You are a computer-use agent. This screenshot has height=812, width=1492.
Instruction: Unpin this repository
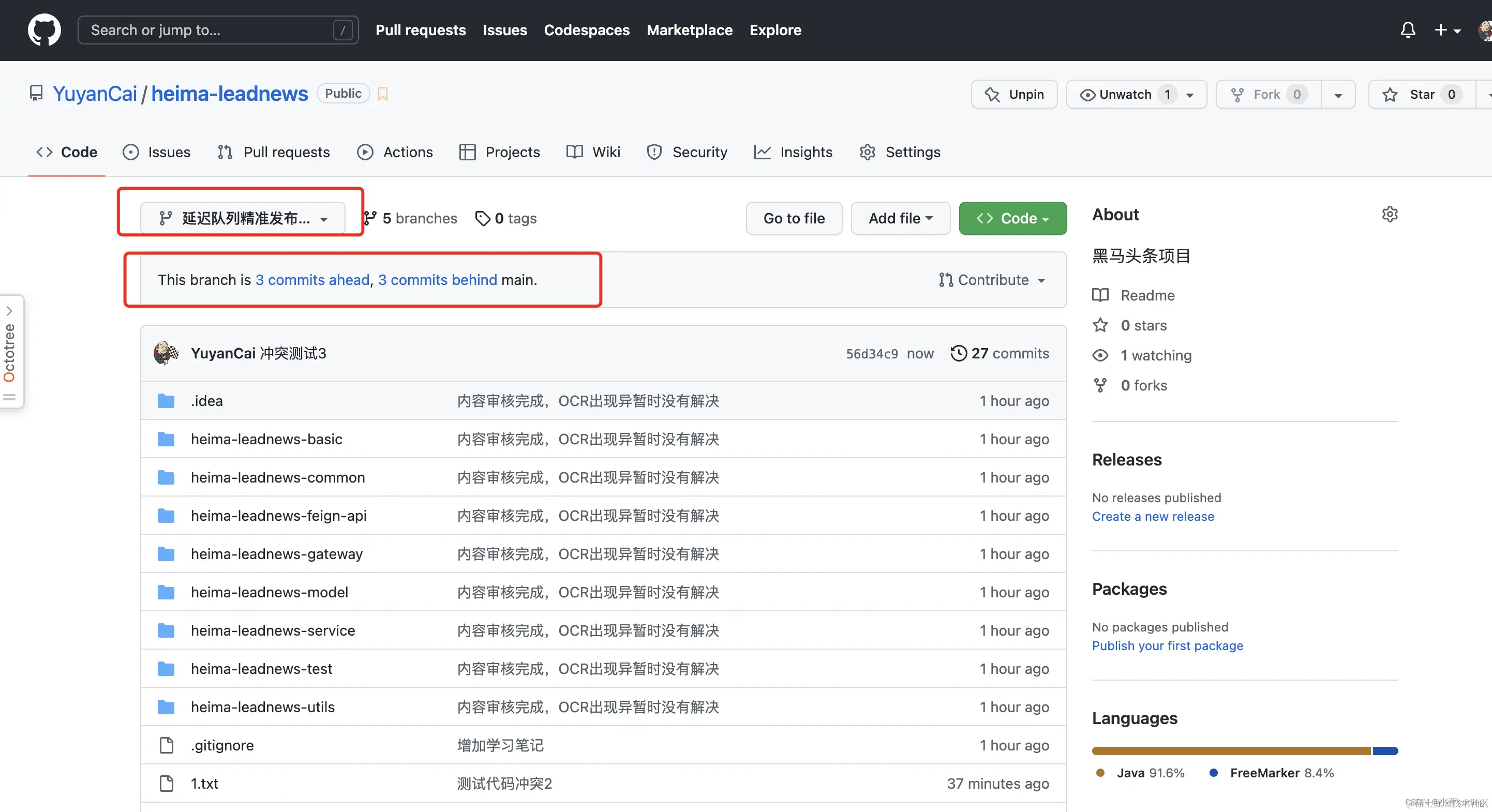point(1014,95)
